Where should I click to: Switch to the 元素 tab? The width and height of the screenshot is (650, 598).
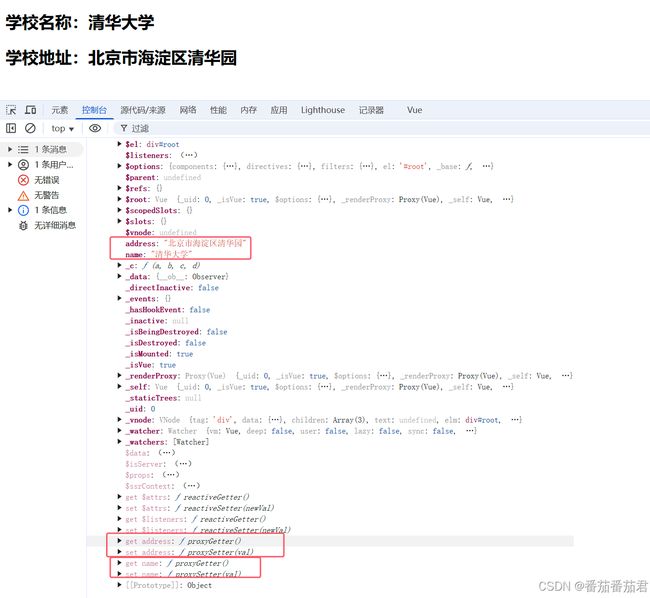tap(59, 110)
